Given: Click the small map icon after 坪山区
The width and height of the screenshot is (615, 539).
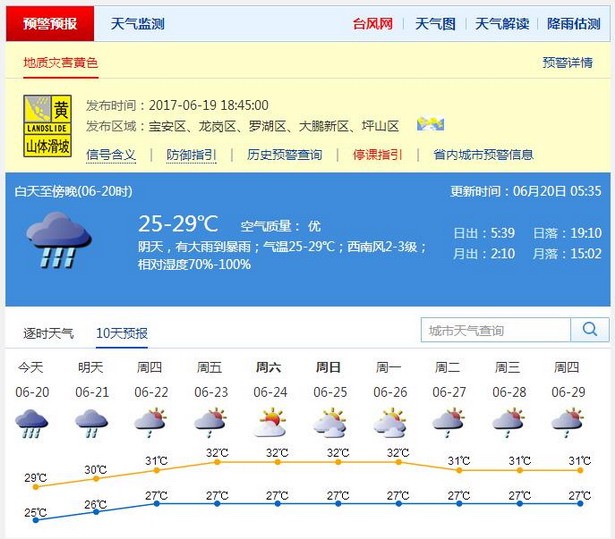Looking at the screenshot, I should click(430, 125).
